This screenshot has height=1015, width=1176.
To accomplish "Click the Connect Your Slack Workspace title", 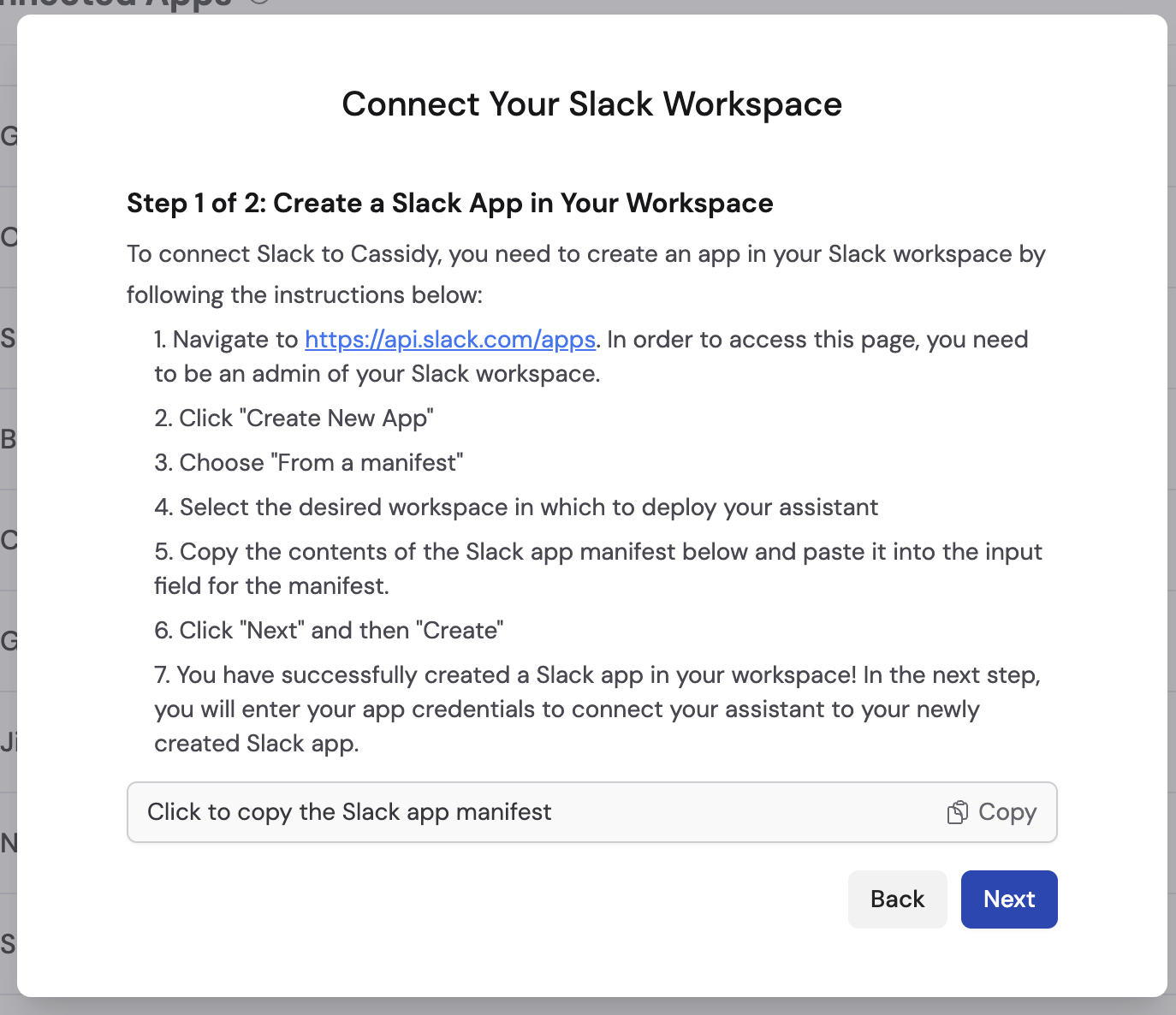I will (591, 104).
